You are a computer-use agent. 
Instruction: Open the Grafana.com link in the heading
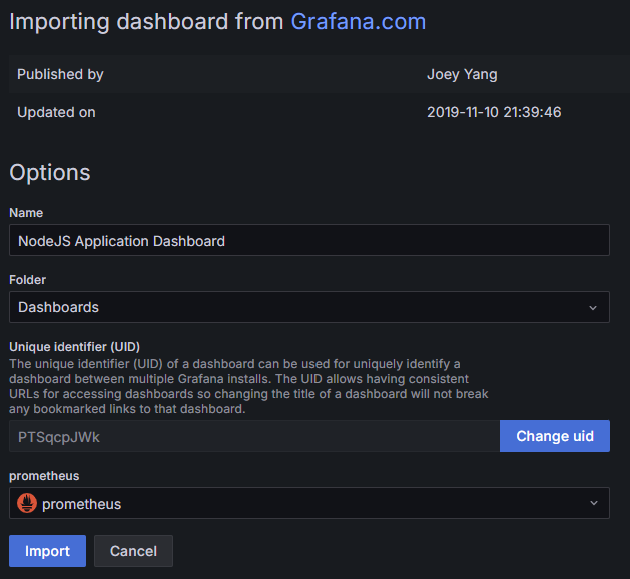(x=358, y=22)
